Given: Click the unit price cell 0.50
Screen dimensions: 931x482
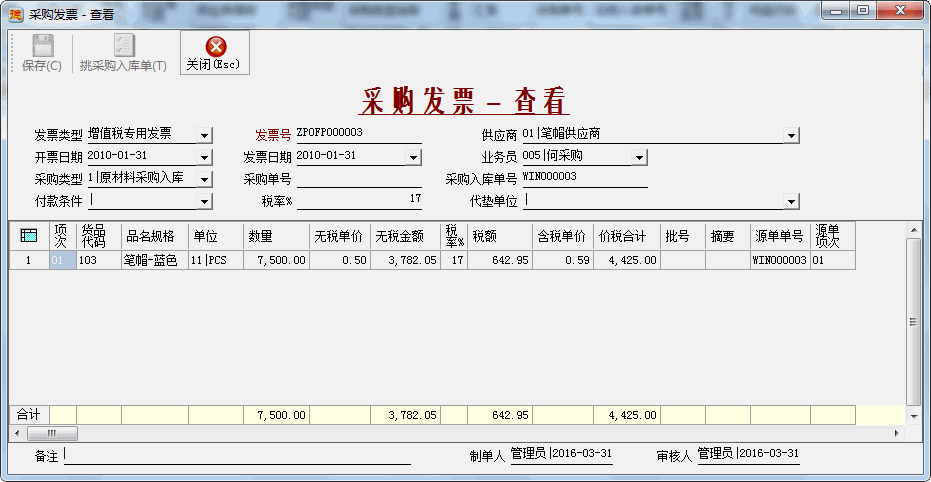Looking at the screenshot, I should click(x=340, y=260).
